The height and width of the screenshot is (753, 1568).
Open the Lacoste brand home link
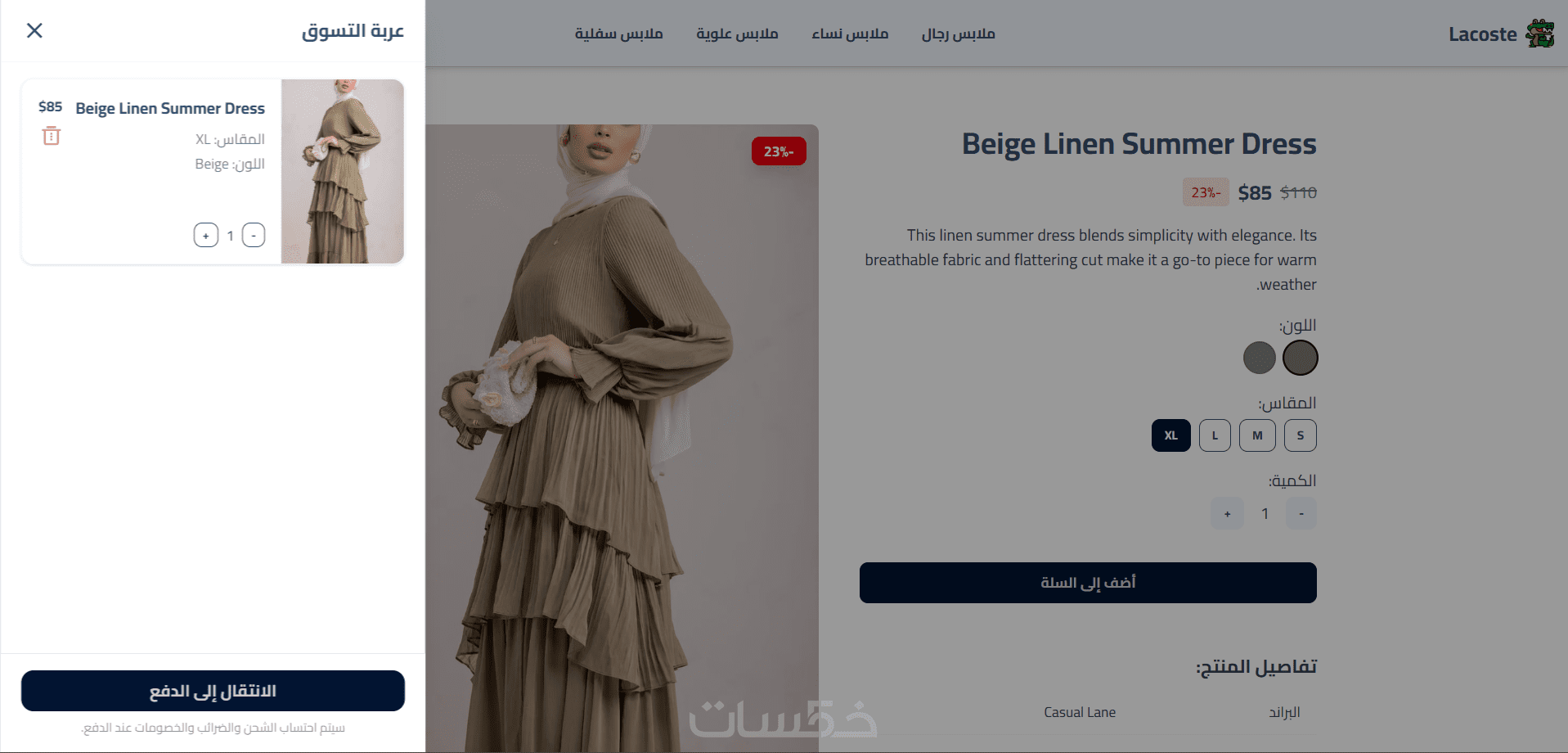point(1482,34)
